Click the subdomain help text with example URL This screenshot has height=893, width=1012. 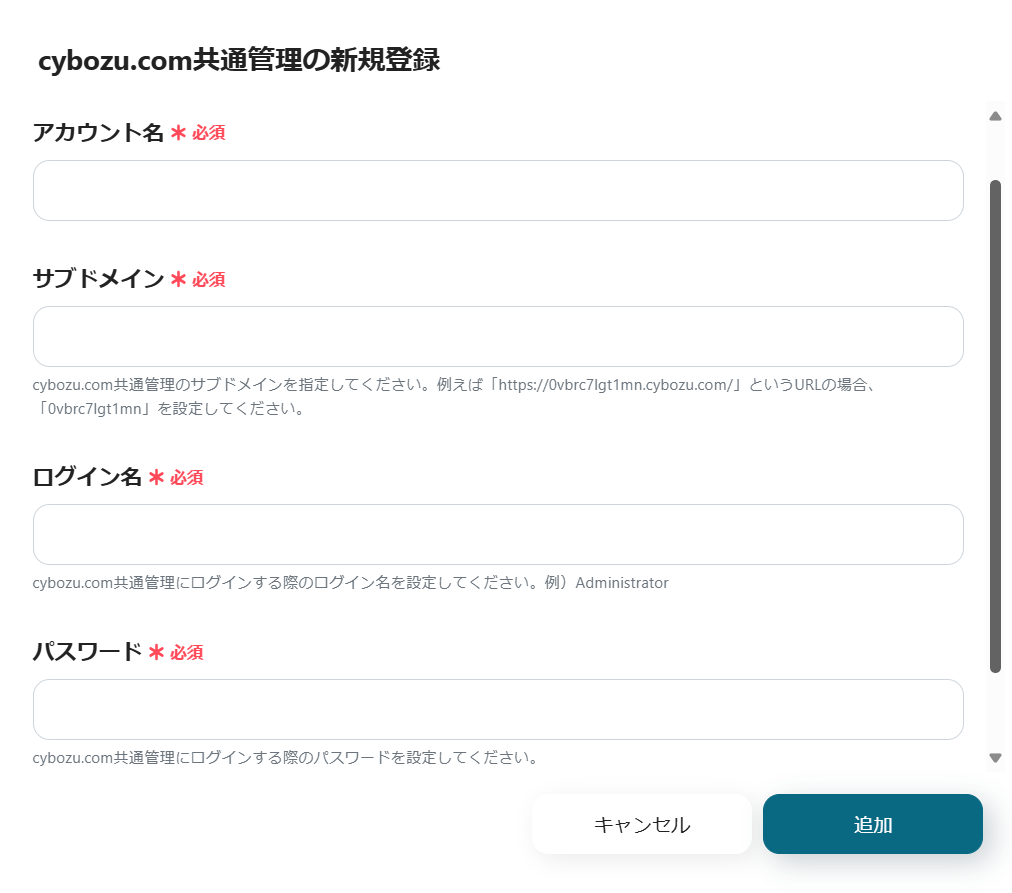(454, 396)
